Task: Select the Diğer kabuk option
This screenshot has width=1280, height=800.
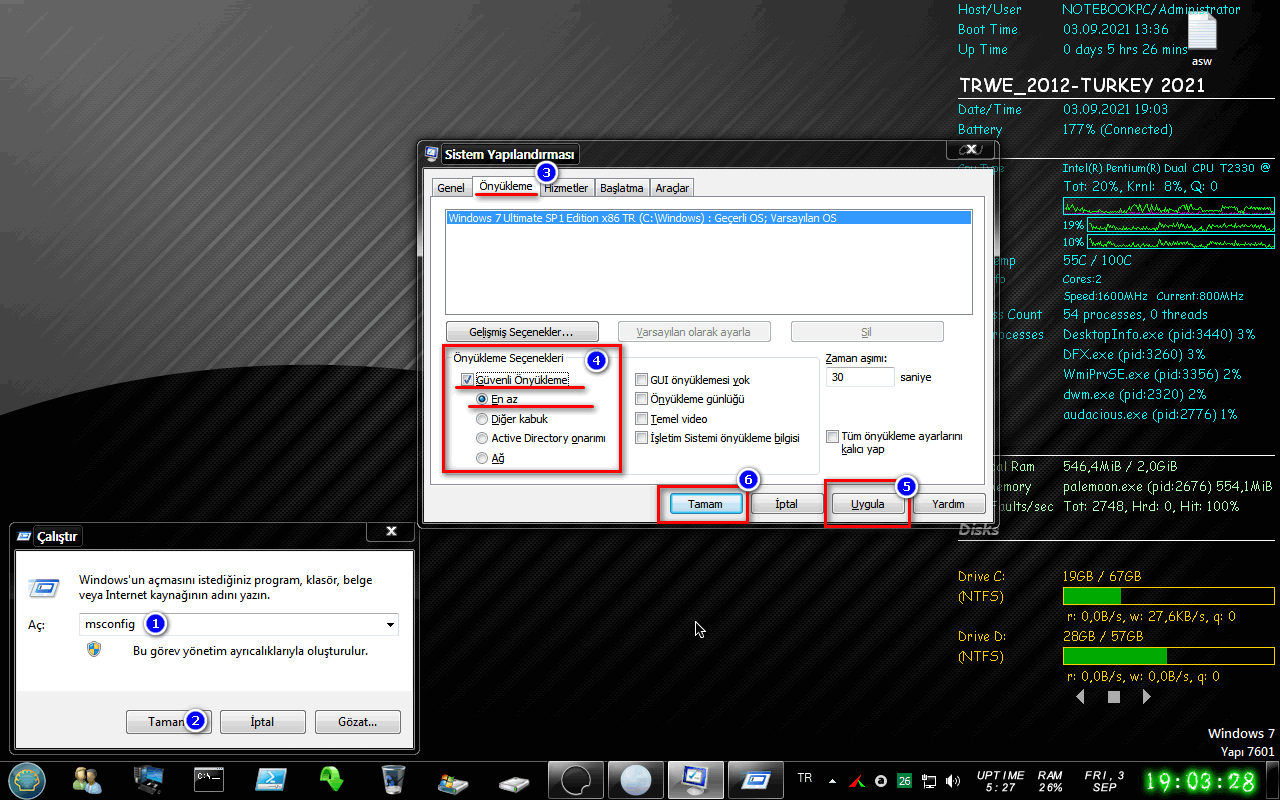Action: [483, 419]
